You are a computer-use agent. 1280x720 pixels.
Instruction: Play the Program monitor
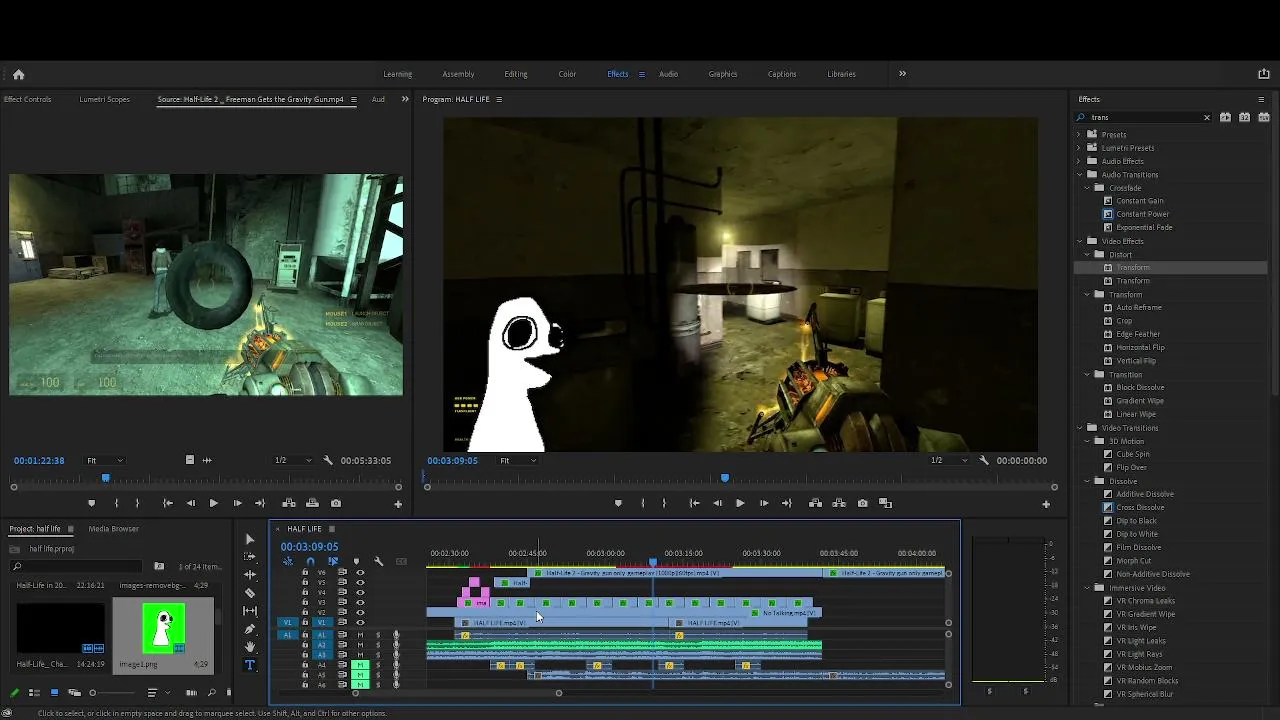740,503
